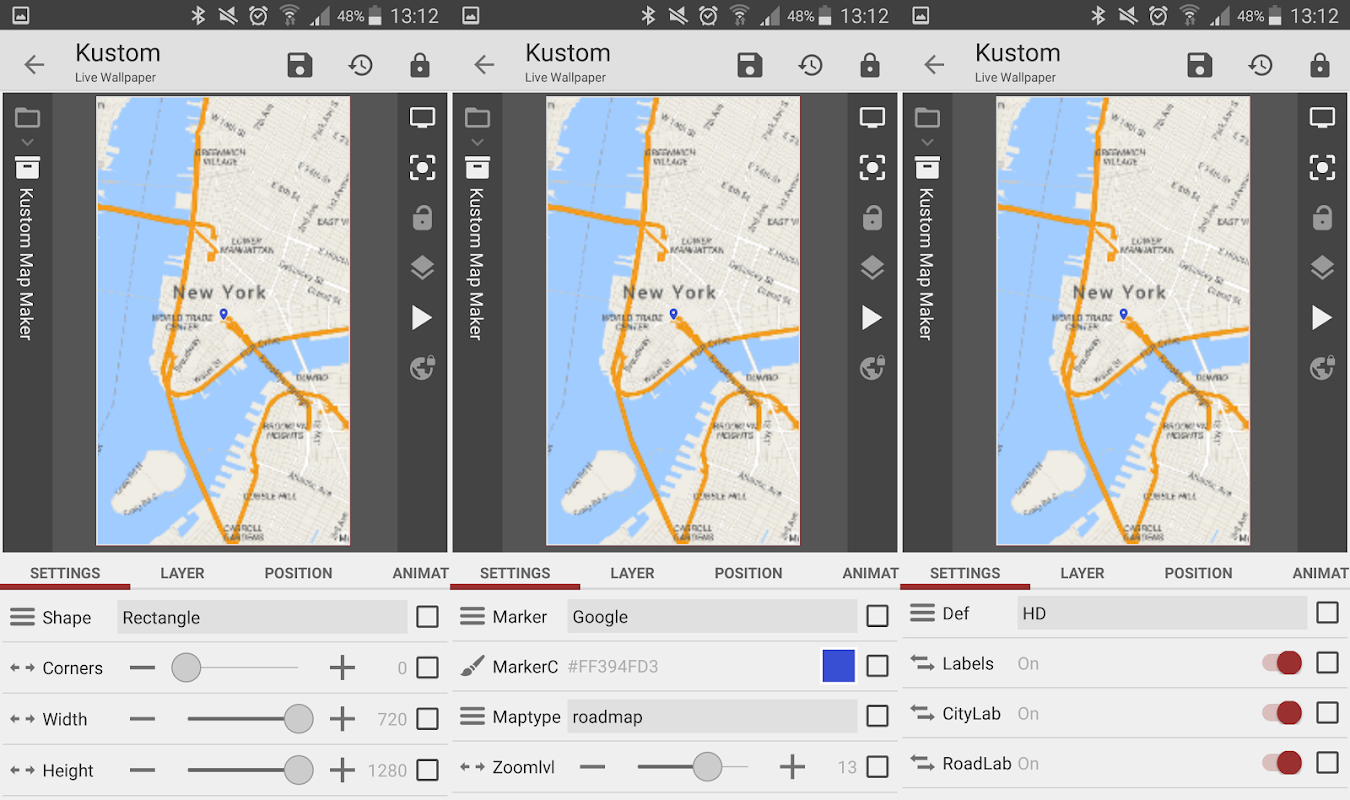
Task: Tap the play icon on the Marker settings screen
Action: click(872, 318)
